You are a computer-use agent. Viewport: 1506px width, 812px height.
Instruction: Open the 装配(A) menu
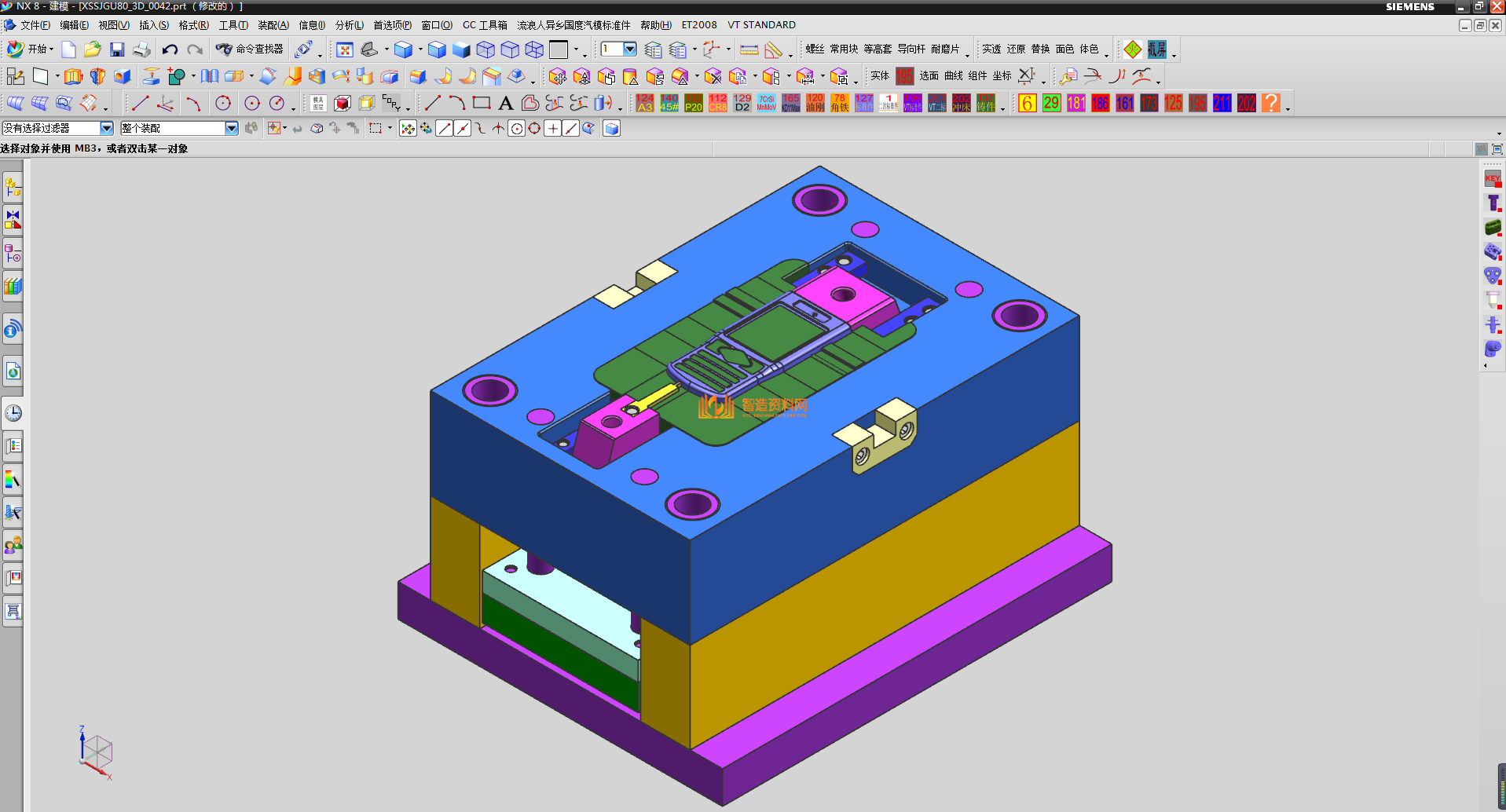[x=273, y=25]
